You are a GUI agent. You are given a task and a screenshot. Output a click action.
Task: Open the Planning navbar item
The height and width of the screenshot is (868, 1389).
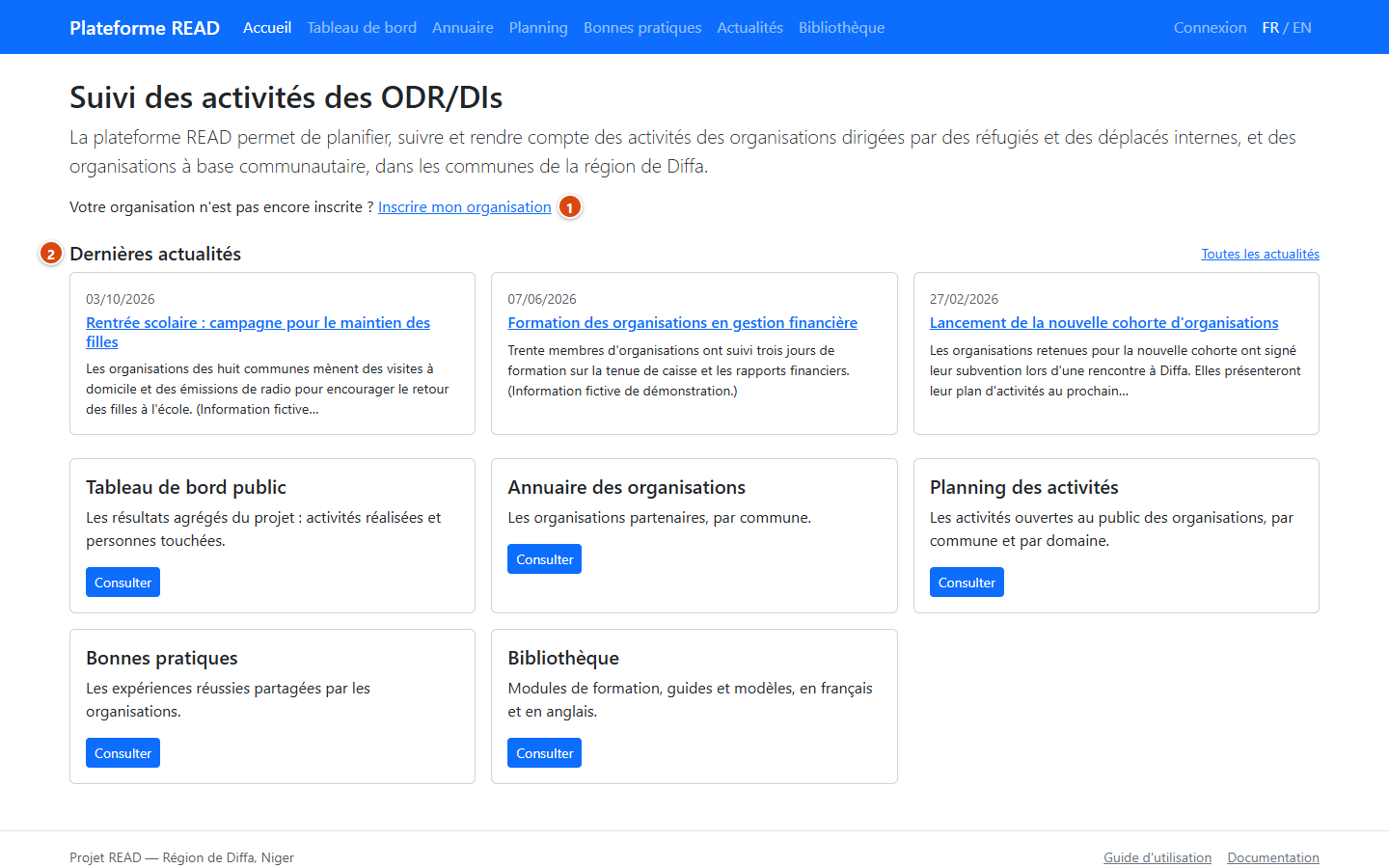pyautogui.click(x=538, y=28)
